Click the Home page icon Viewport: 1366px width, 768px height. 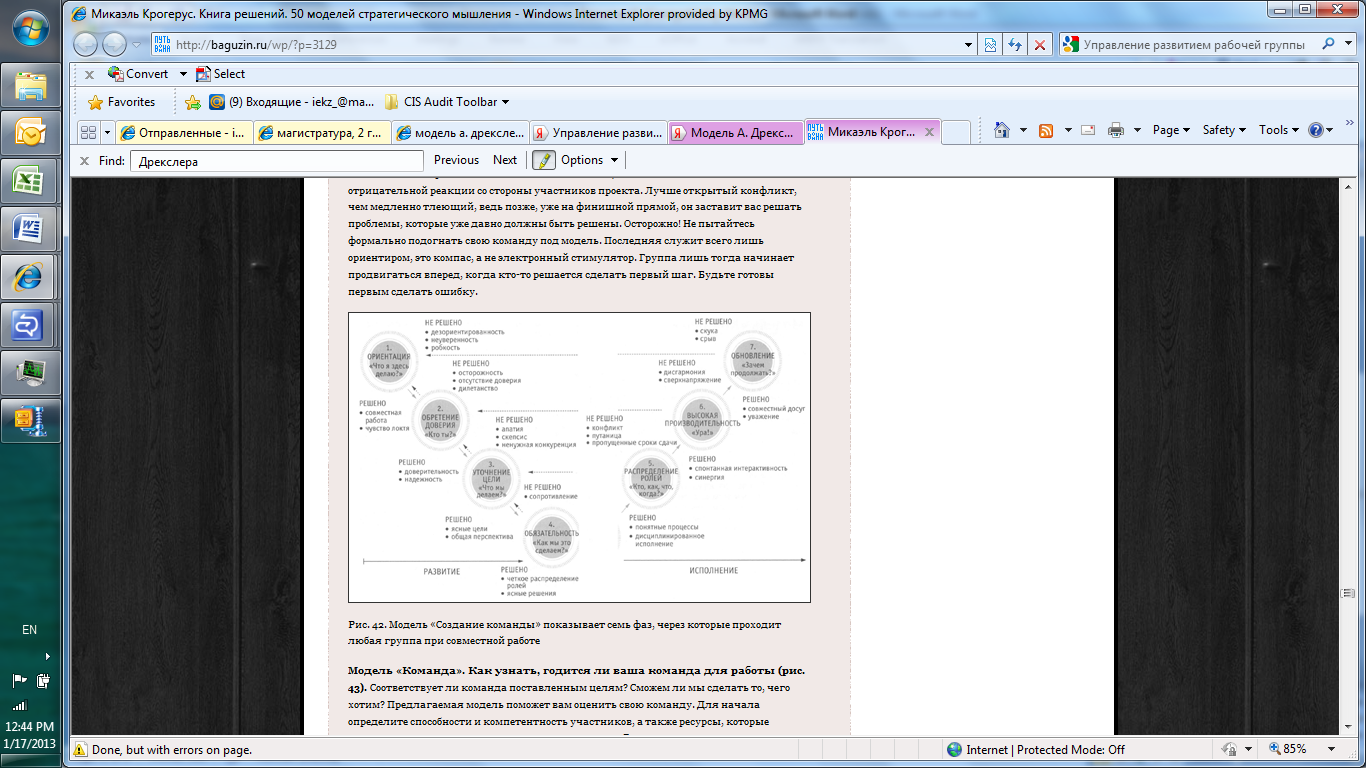pos(1002,130)
